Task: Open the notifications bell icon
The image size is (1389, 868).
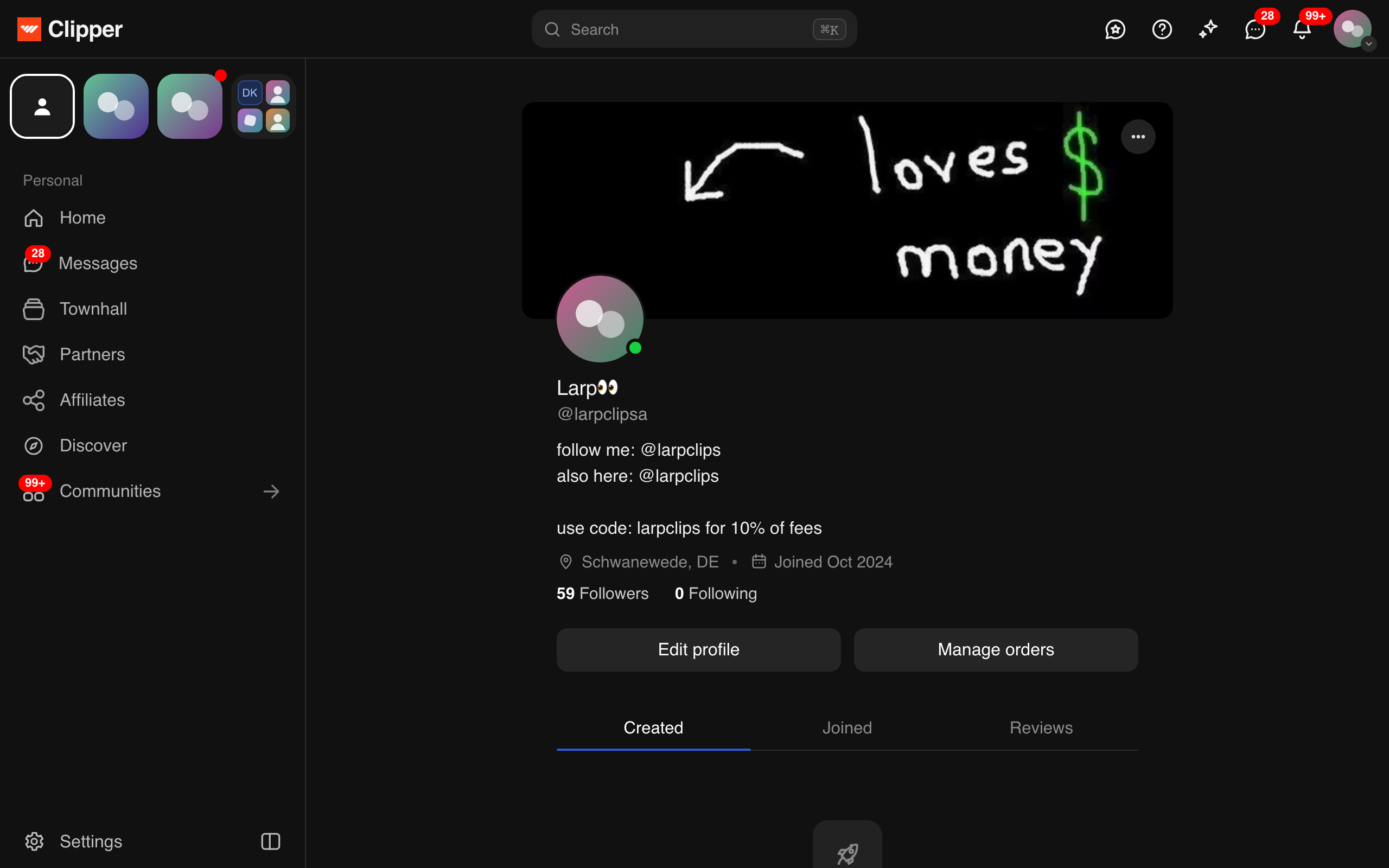Action: pos(1302,29)
